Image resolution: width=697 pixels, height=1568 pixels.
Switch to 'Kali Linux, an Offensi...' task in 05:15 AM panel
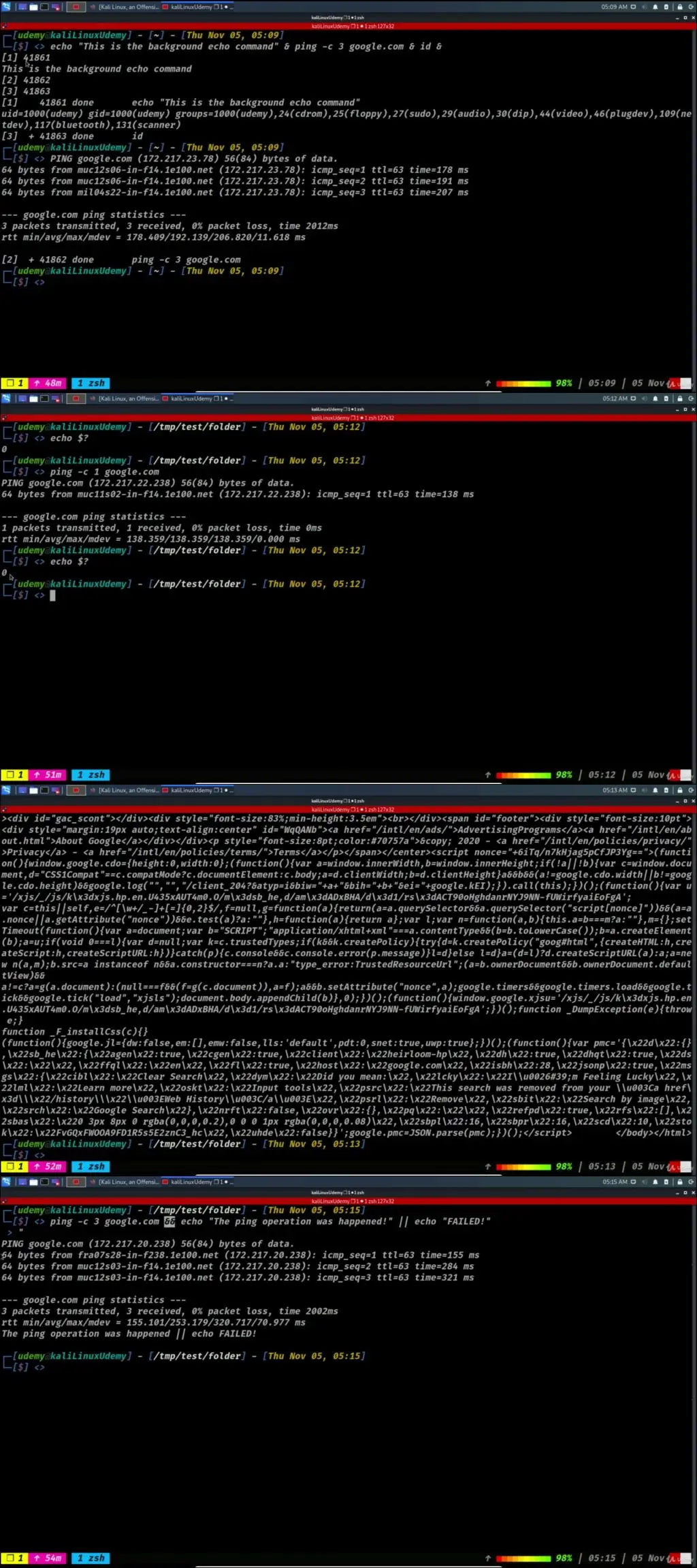(x=125, y=1182)
